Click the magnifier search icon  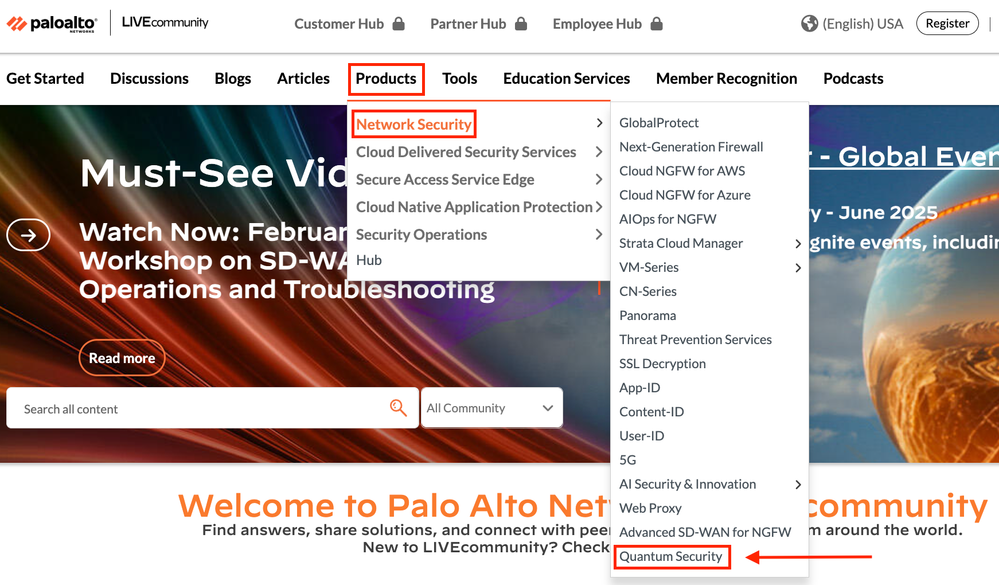click(398, 408)
